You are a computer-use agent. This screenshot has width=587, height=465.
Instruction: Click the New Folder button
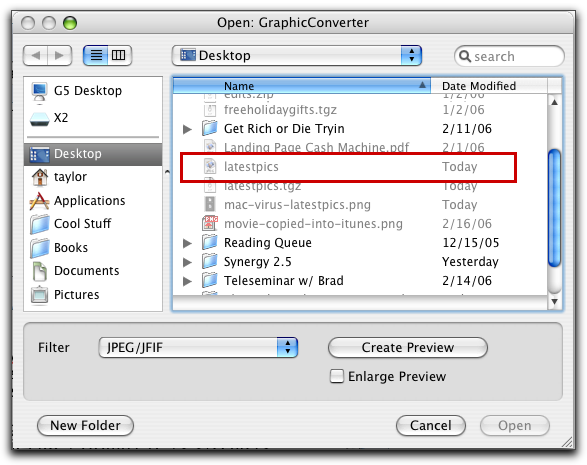tap(85, 425)
